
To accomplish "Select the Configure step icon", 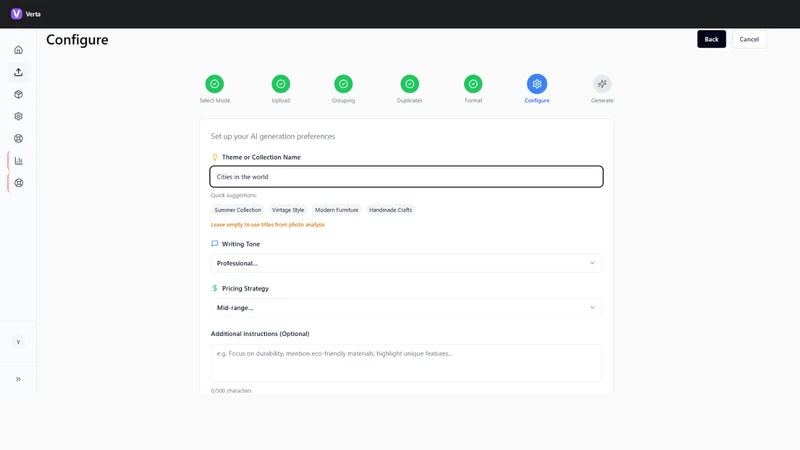I will click(x=537, y=84).
